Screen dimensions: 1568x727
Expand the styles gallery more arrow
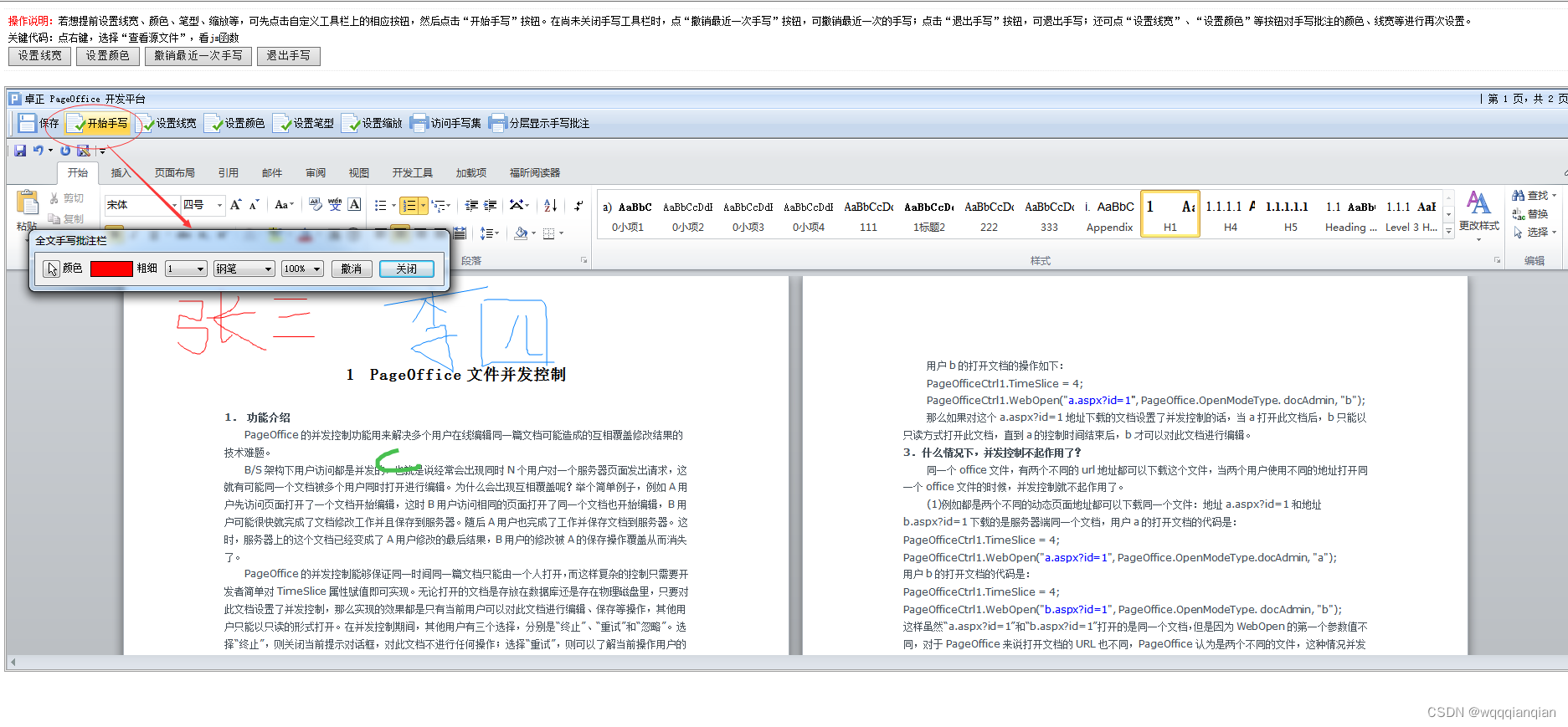(1448, 233)
